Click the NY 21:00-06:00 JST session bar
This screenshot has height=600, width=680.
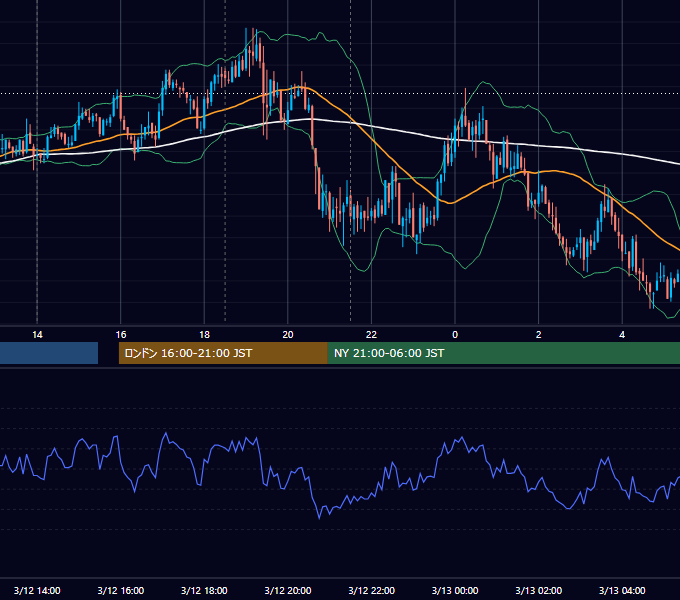[504, 353]
